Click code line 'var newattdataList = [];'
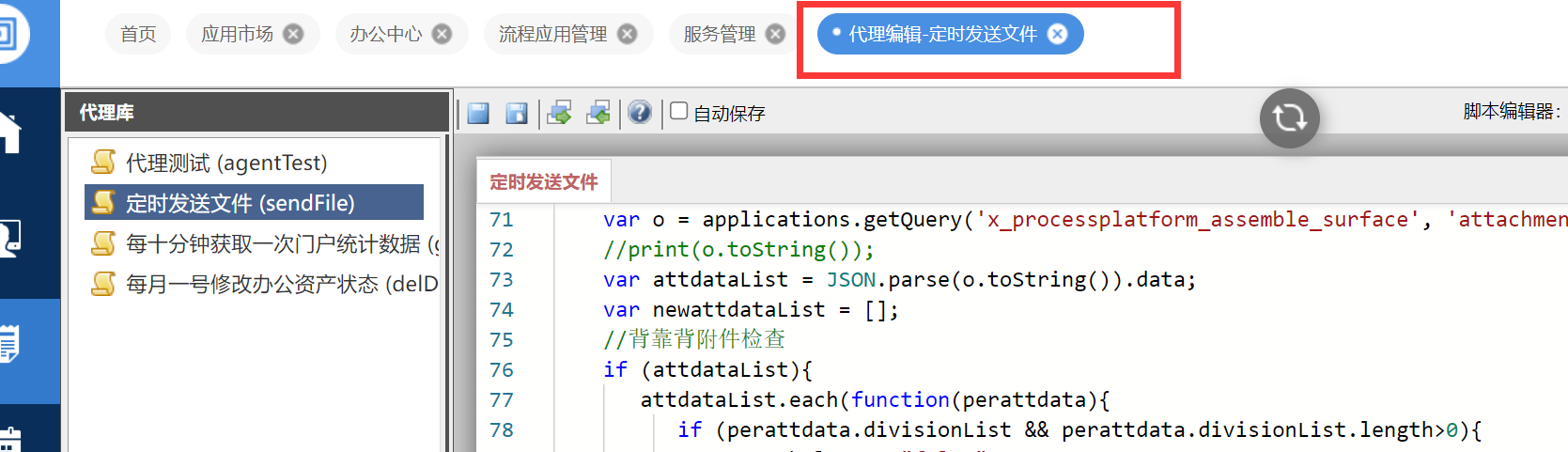Viewport: 1568px width, 452px height. point(751,310)
